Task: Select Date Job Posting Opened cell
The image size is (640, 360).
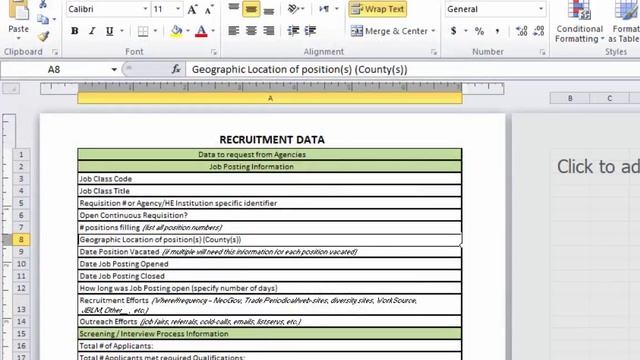Action: pos(269,264)
